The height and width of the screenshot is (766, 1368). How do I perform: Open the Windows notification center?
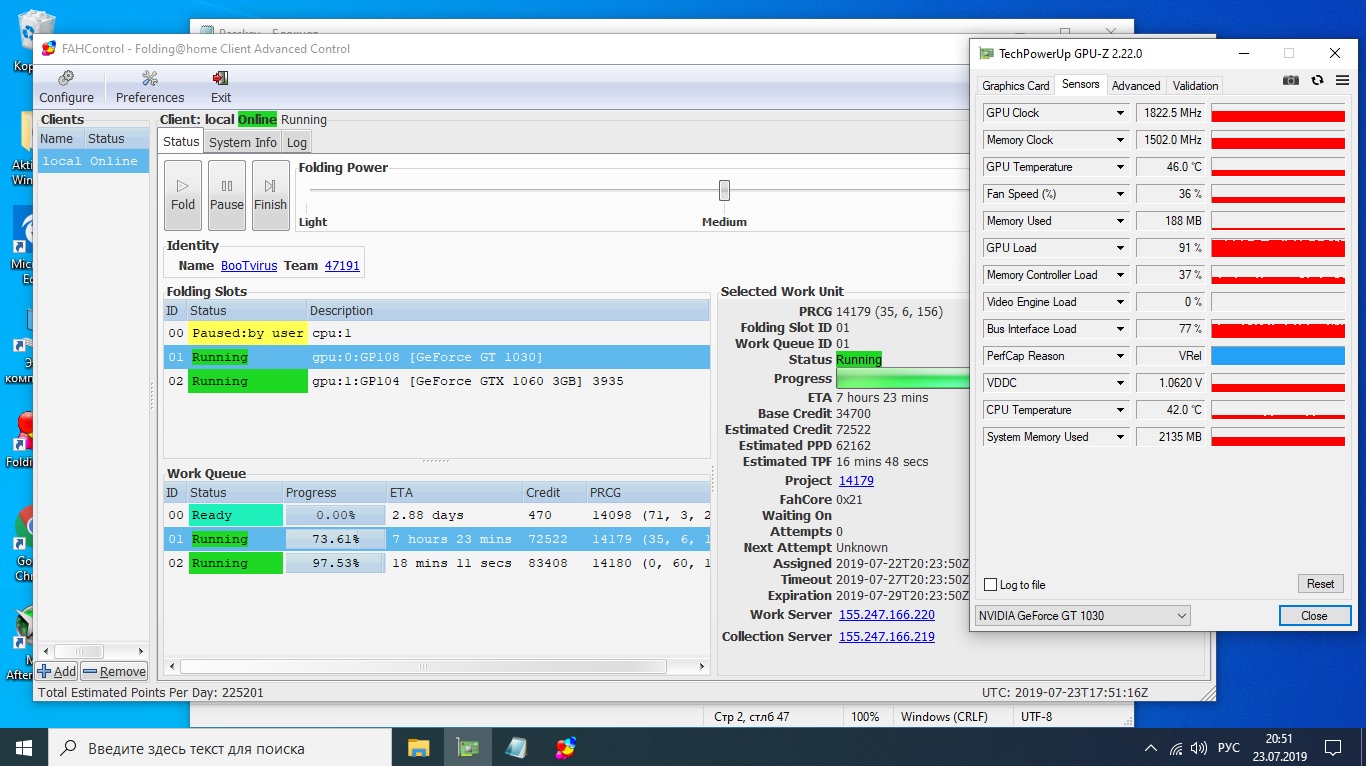click(1333, 747)
